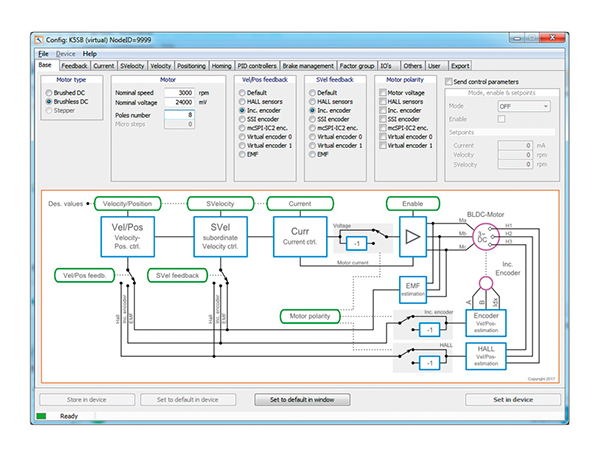Click the Inc. encoder -1 inverter block
This screenshot has width=600, height=454.
tap(429, 330)
